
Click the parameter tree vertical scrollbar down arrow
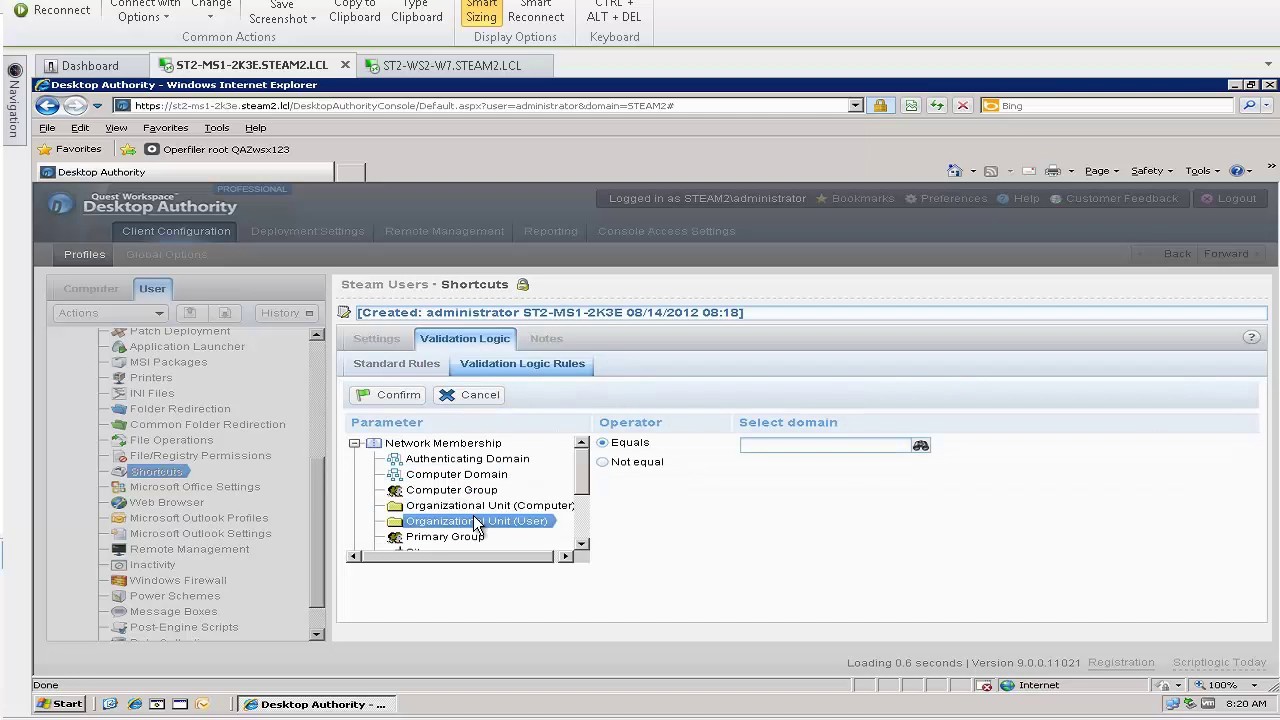[x=582, y=544]
